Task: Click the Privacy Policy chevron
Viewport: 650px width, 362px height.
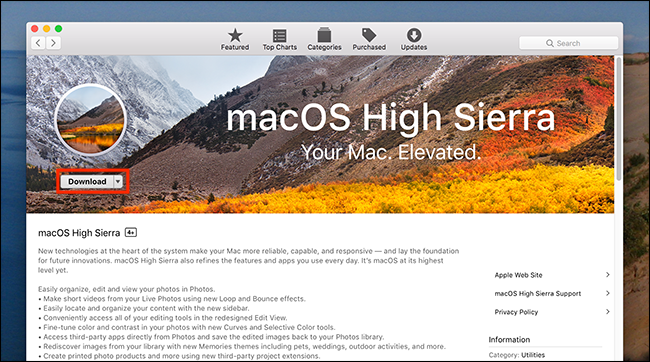Action: click(x=607, y=311)
